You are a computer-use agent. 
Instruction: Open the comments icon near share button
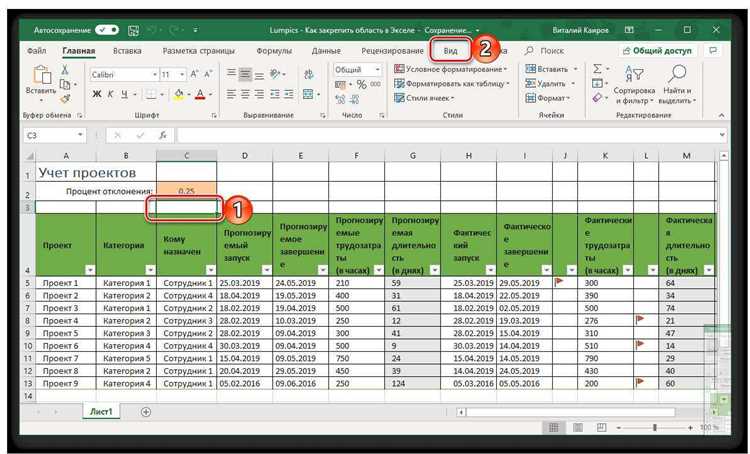pyautogui.click(x=713, y=51)
